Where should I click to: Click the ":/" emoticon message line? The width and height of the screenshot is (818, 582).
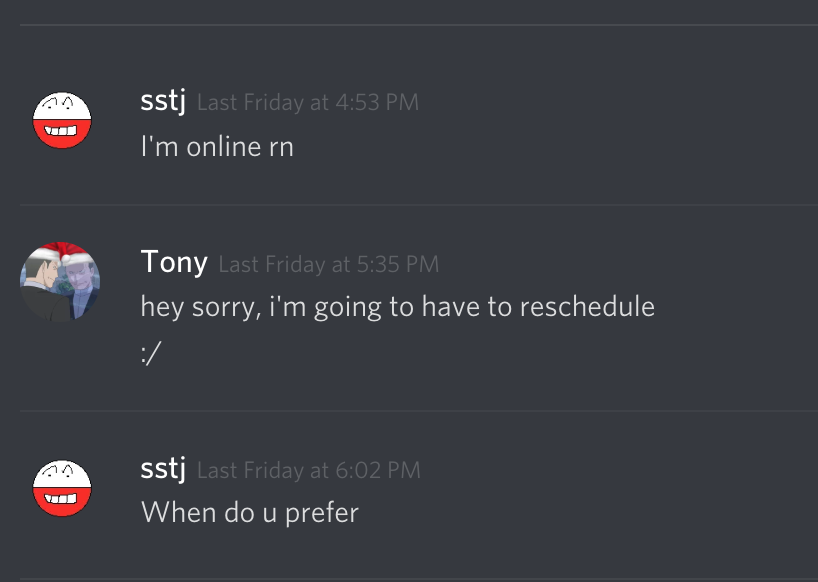pos(151,354)
